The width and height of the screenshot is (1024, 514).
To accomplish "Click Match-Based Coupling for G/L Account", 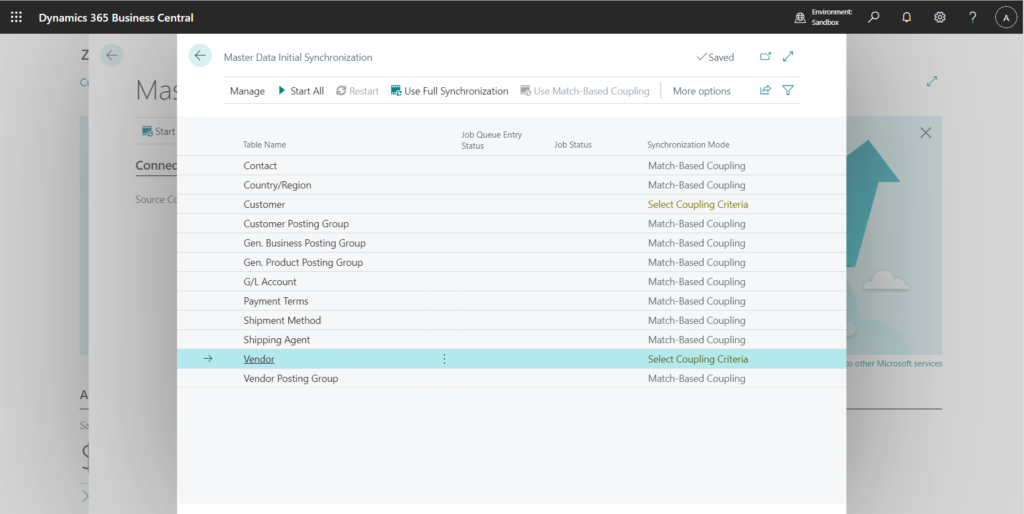I will 696,281.
